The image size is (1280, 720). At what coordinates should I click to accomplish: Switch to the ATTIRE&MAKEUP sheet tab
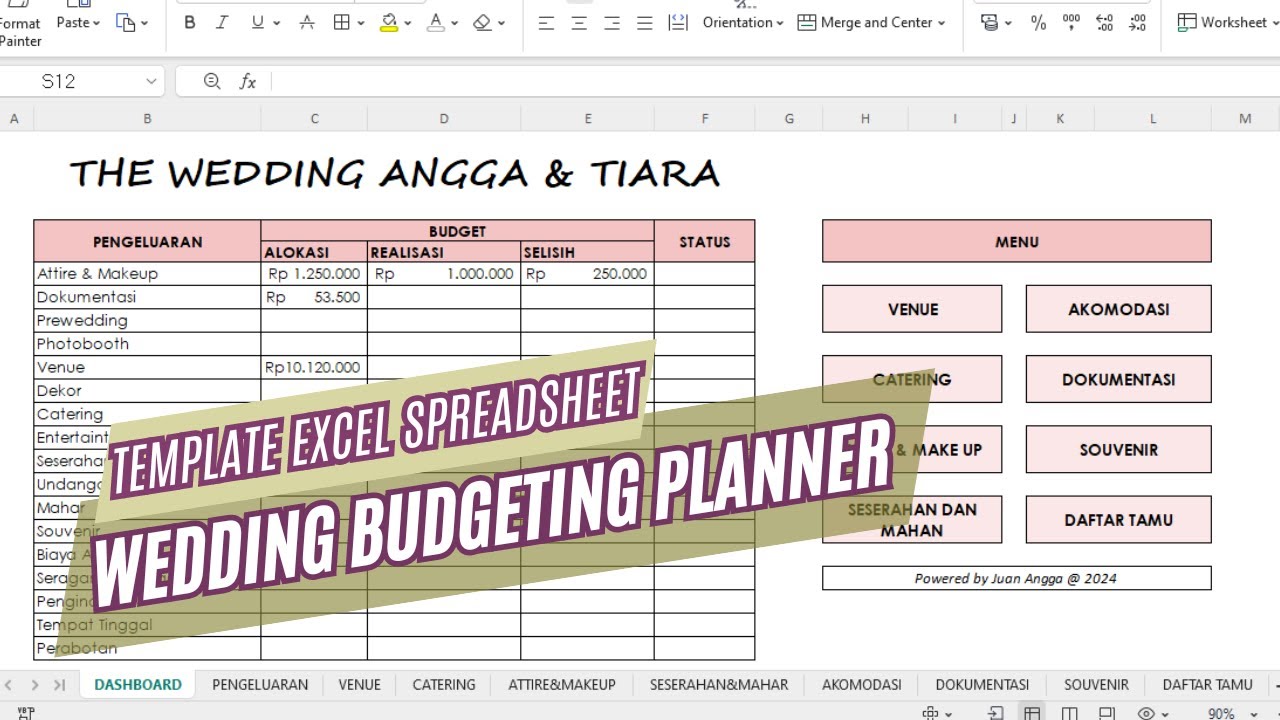(x=562, y=685)
